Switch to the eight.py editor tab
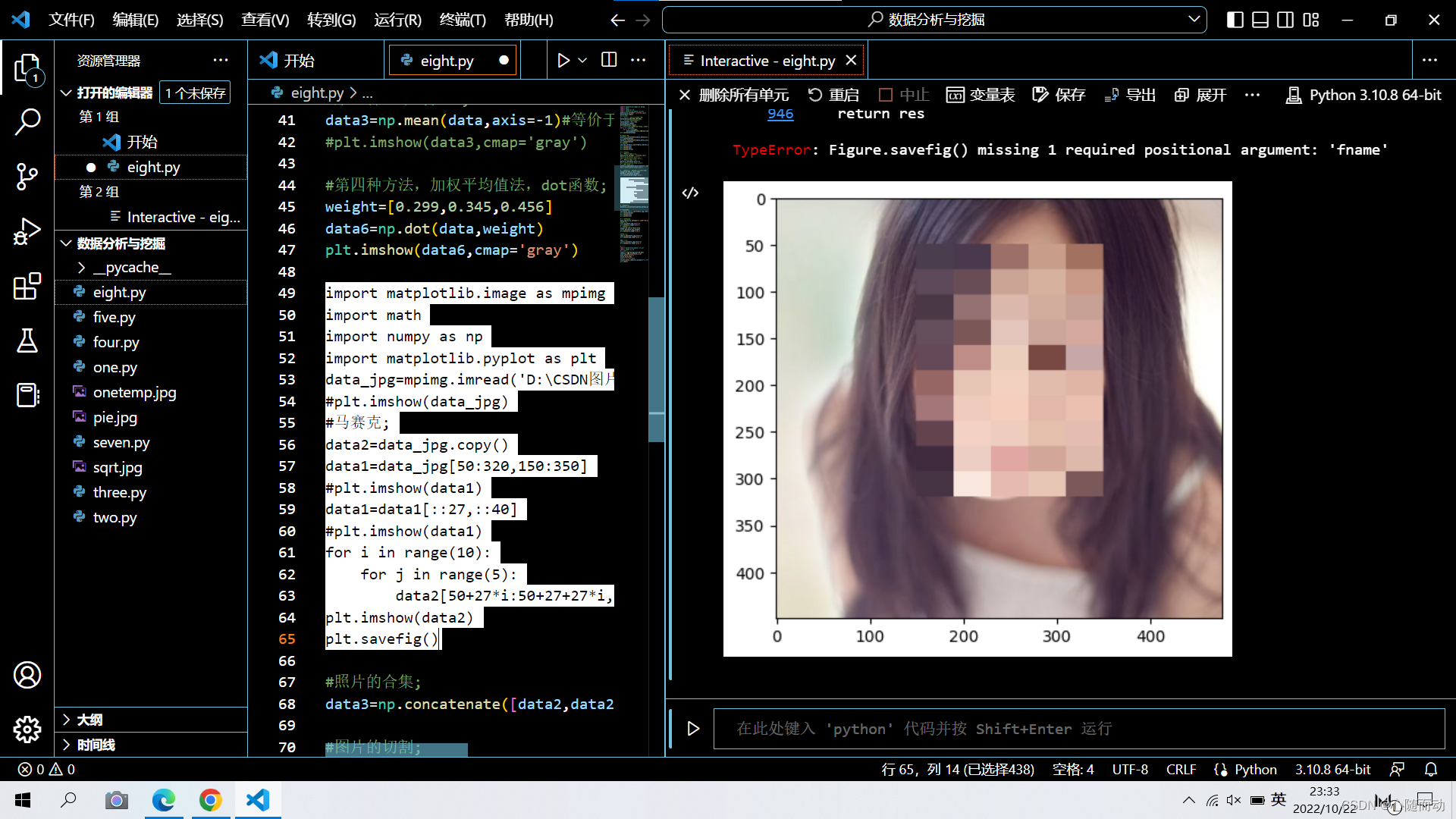 (447, 60)
